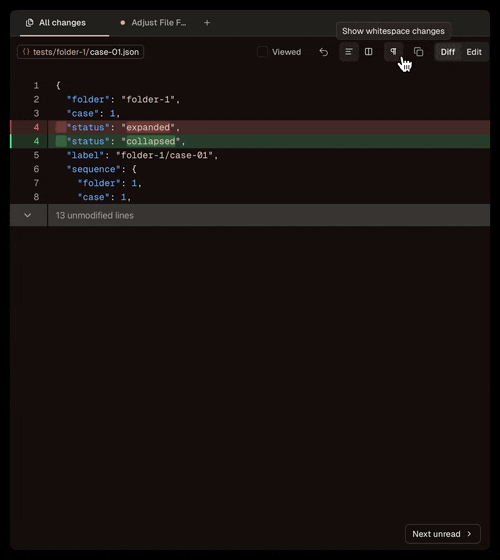Click the copy file contents icon
The width and height of the screenshot is (500, 560).
tap(418, 52)
